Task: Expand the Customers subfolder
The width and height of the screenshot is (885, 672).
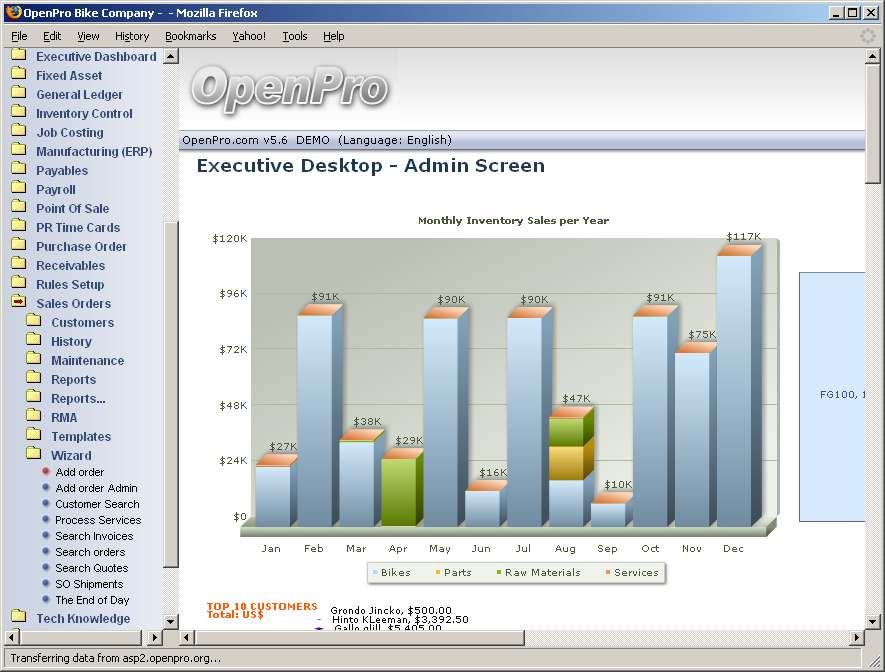Action: pyautogui.click(x=82, y=323)
